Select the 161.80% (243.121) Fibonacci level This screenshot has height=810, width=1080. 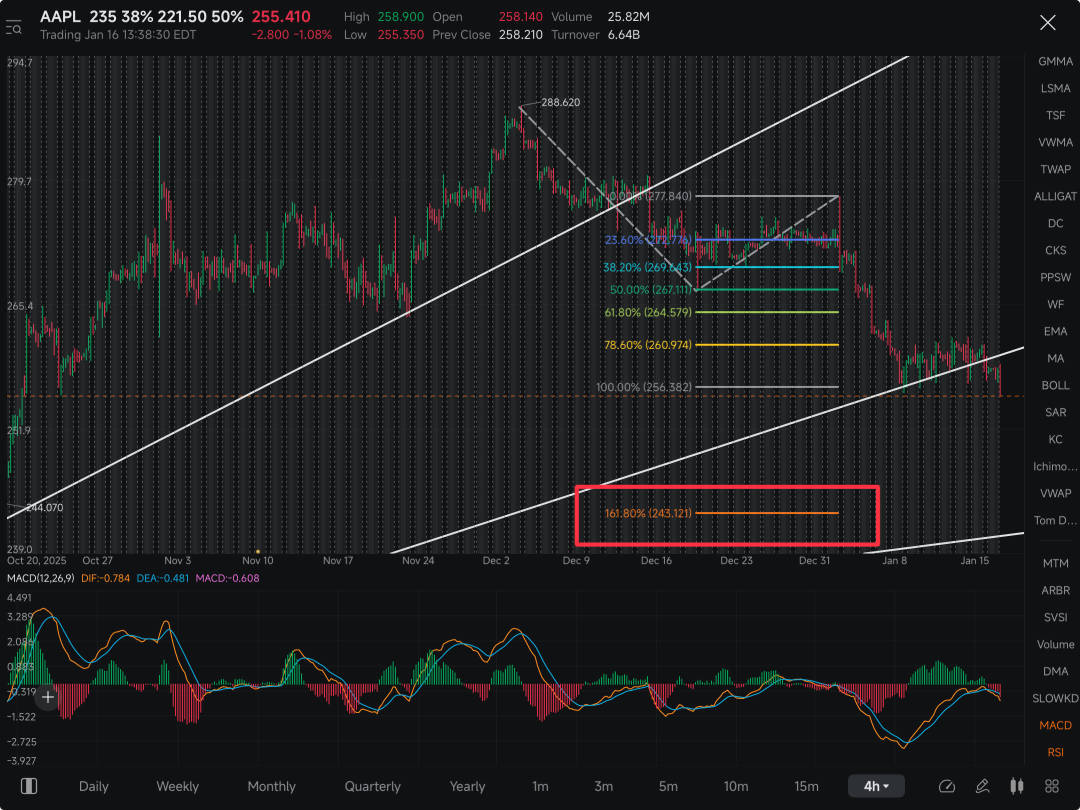(648, 513)
